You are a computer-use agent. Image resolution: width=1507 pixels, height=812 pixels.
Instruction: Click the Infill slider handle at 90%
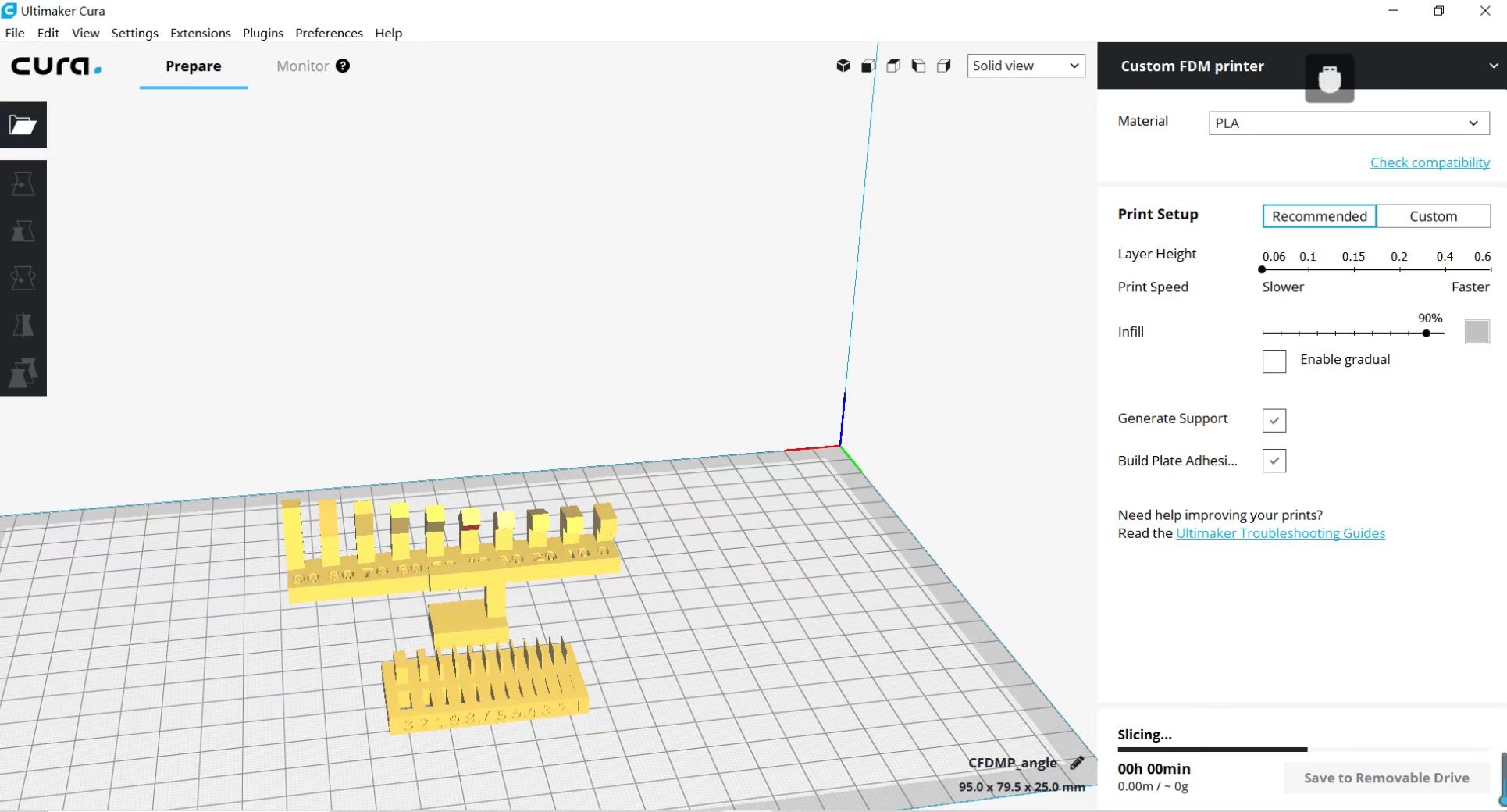[x=1427, y=333]
